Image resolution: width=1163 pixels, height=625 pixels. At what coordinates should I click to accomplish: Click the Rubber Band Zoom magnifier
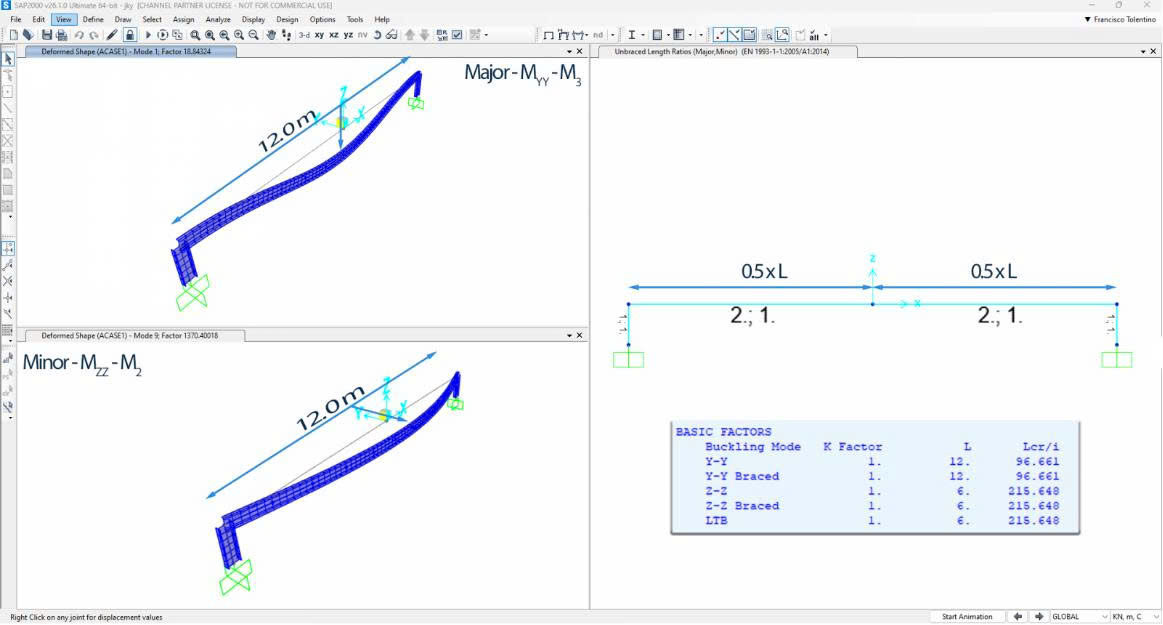[195, 35]
